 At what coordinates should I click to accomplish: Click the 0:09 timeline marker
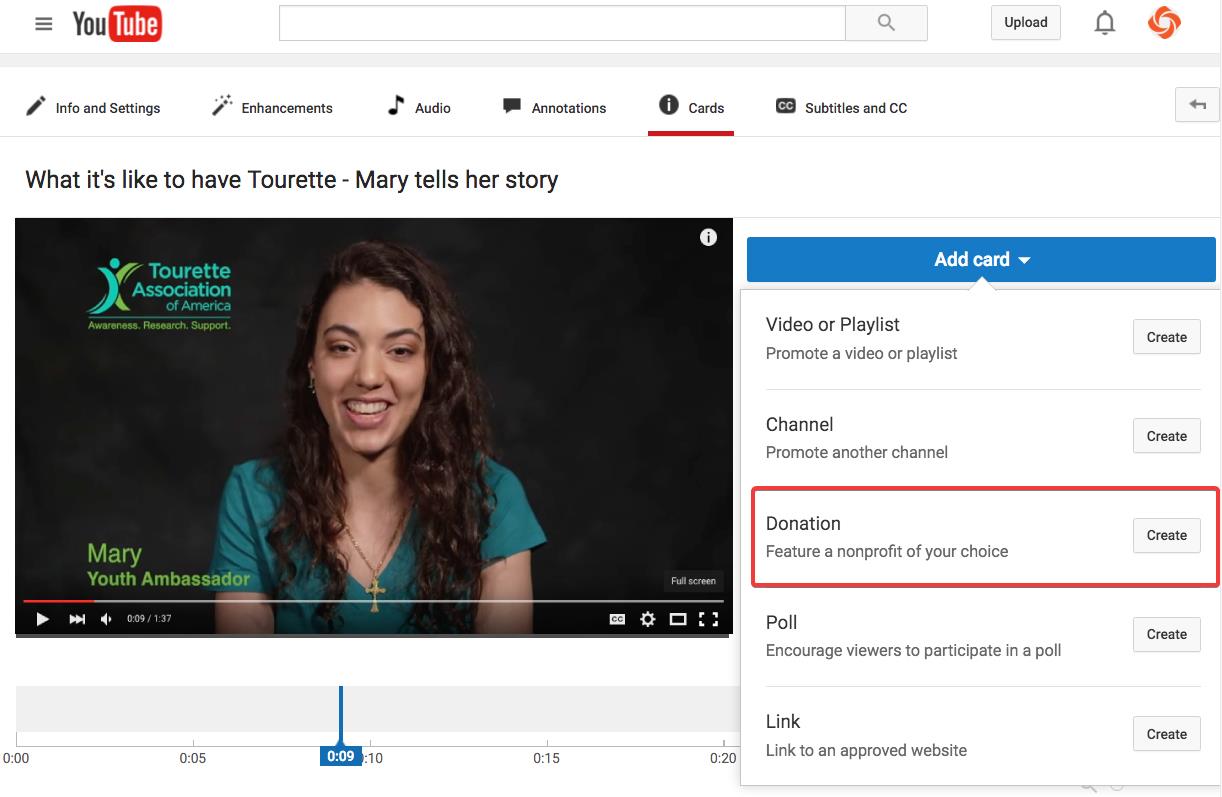341,756
